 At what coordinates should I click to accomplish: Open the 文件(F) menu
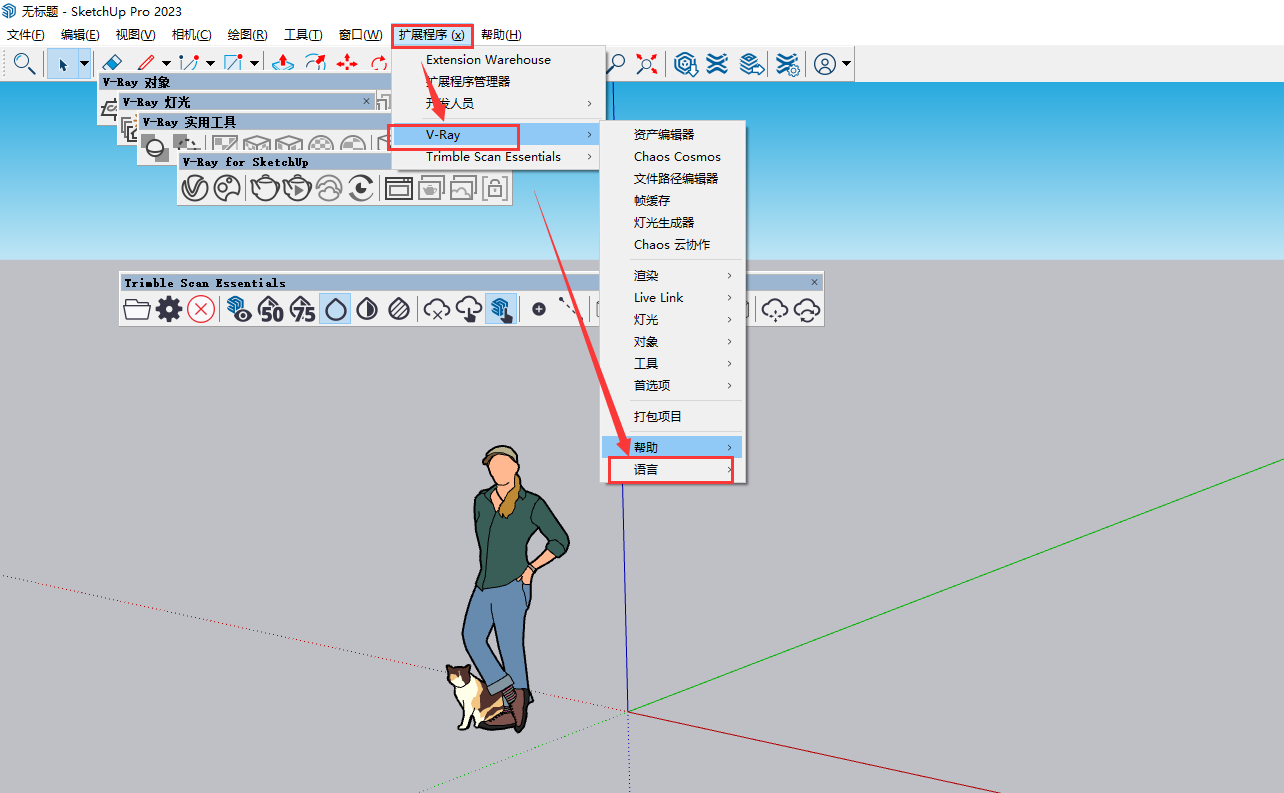tap(26, 35)
